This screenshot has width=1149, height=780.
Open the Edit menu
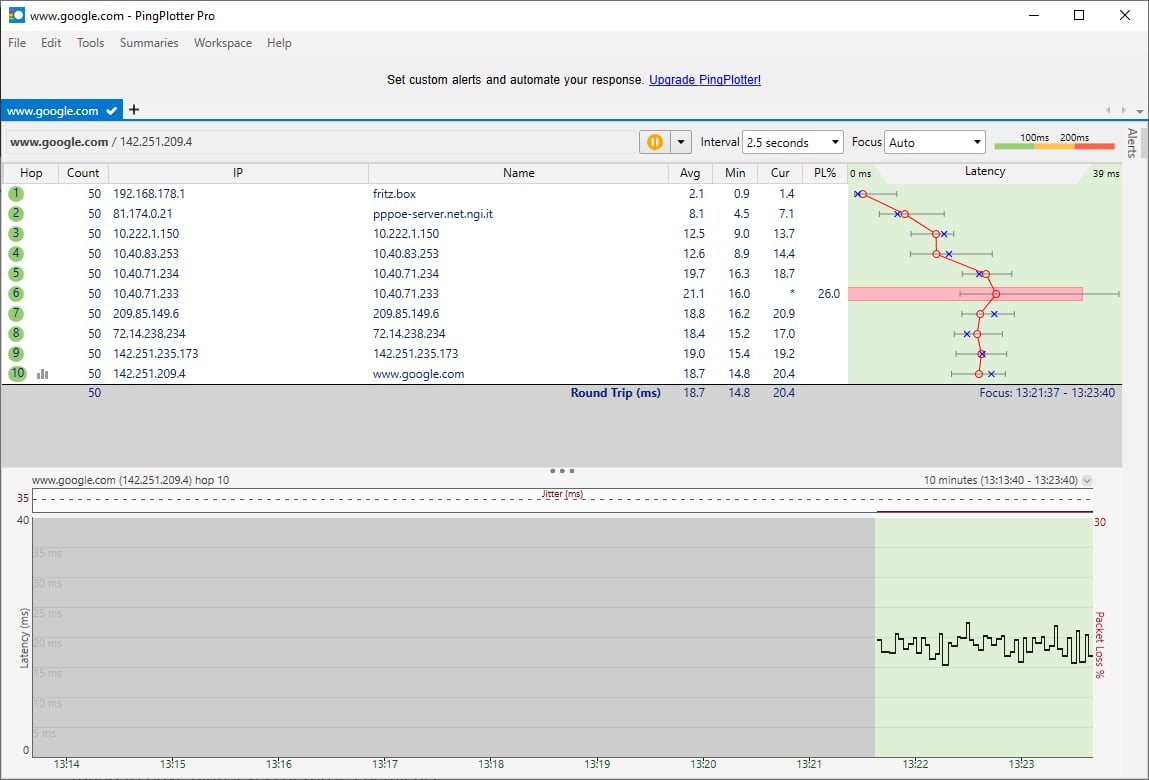pos(51,43)
